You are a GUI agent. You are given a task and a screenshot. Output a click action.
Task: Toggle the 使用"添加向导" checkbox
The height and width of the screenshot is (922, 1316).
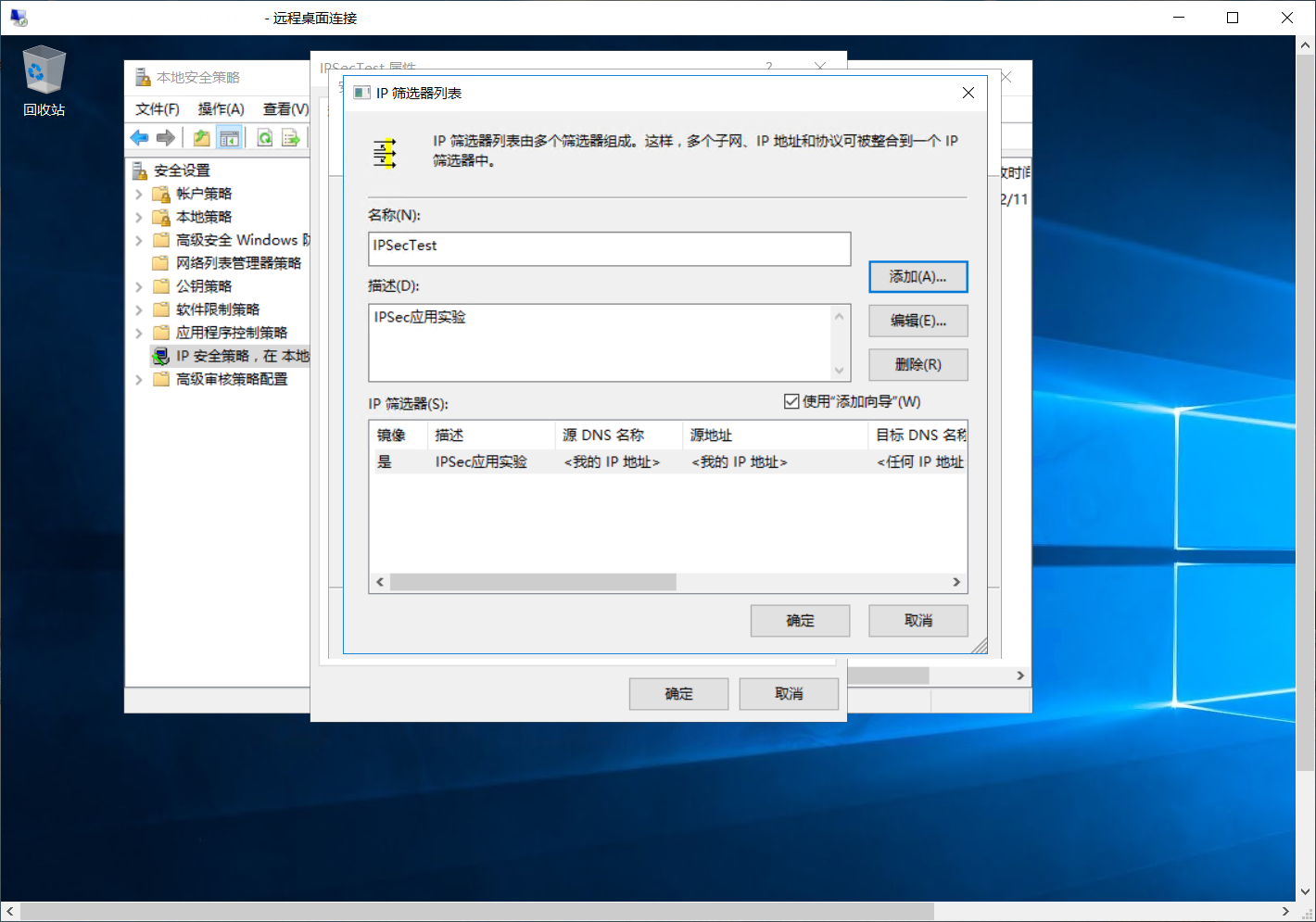[x=791, y=401]
